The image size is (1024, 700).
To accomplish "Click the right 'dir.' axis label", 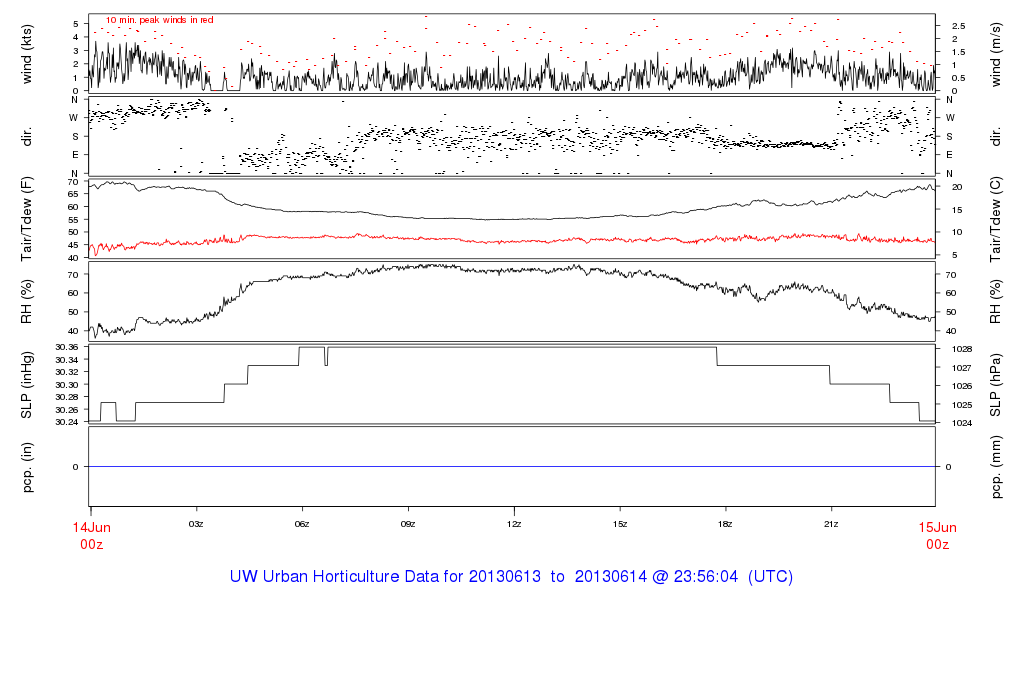I will [995, 137].
